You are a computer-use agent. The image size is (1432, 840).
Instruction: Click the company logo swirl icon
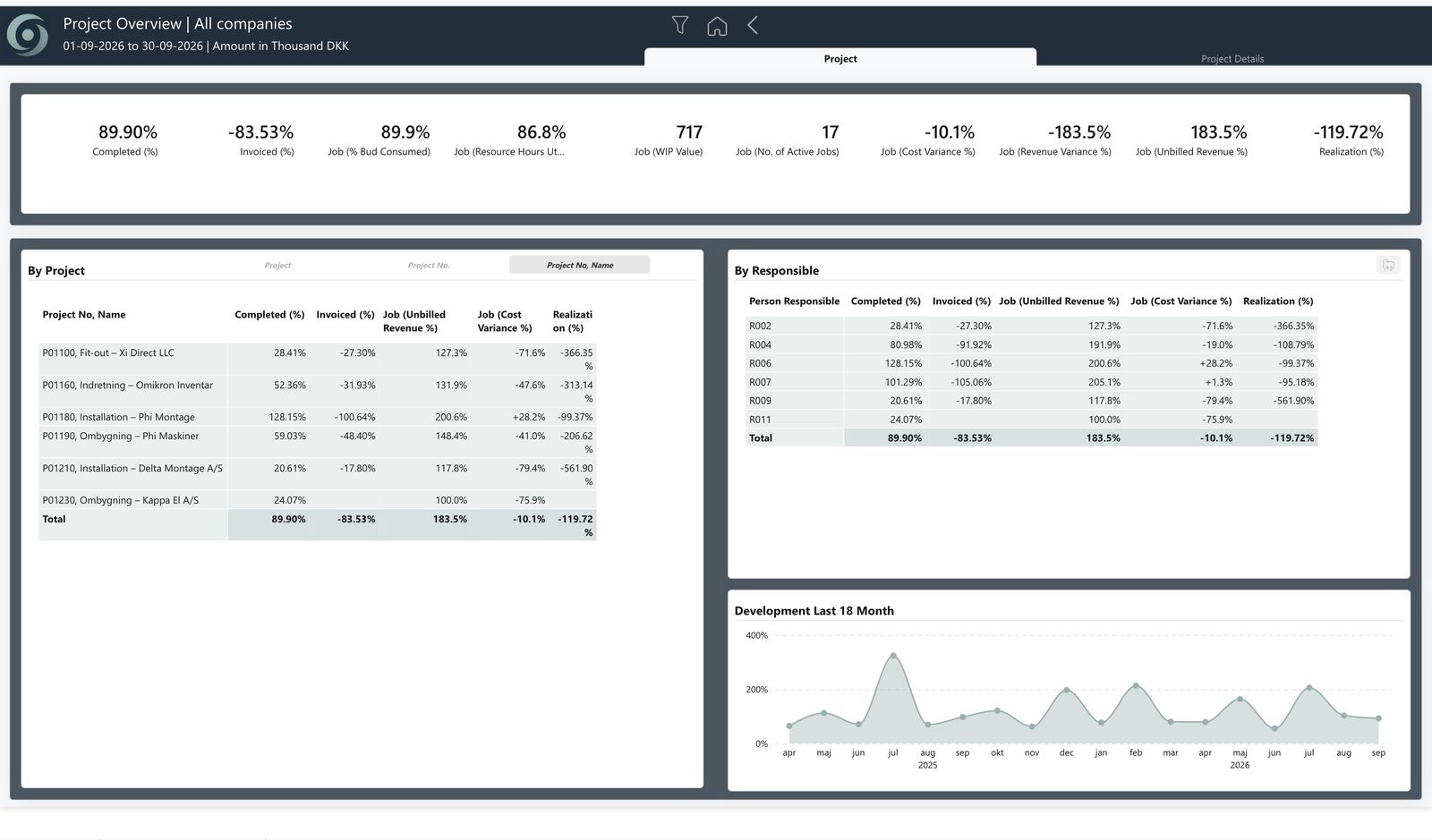(x=28, y=35)
